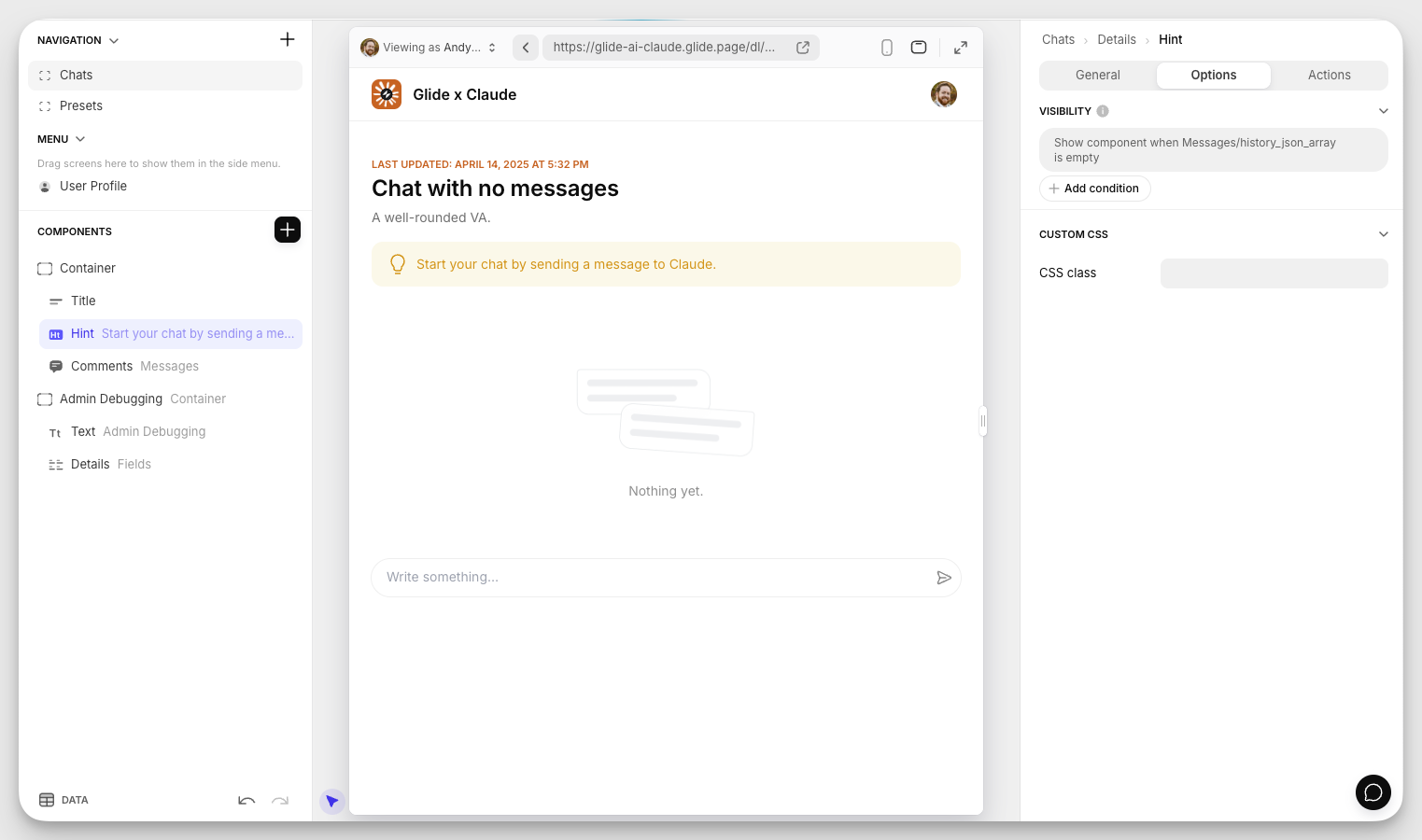This screenshot has height=840, width=1422.
Task: Select the Text component Tt icon
Action: click(55, 433)
